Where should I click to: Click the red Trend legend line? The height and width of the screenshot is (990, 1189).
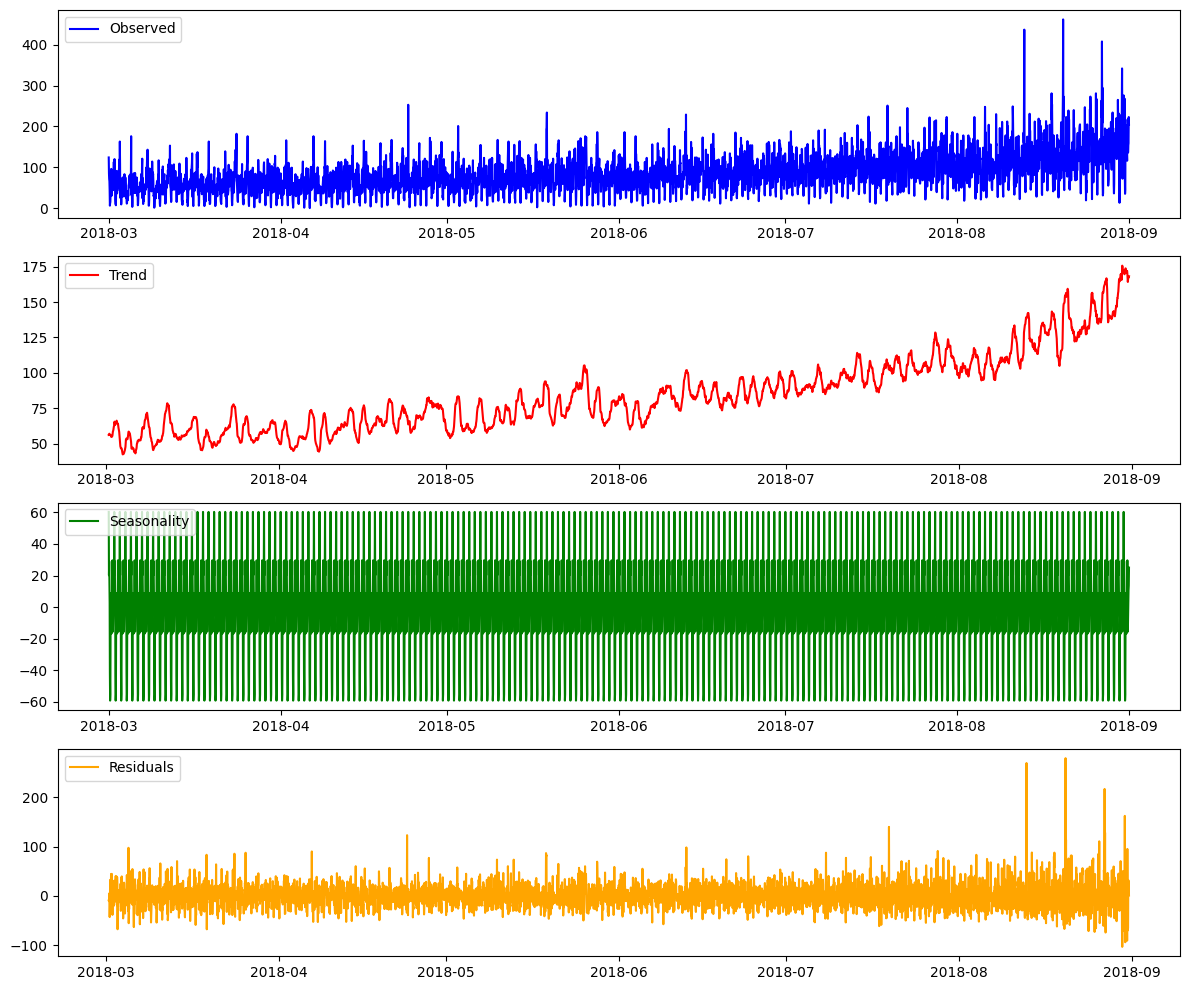(83, 276)
